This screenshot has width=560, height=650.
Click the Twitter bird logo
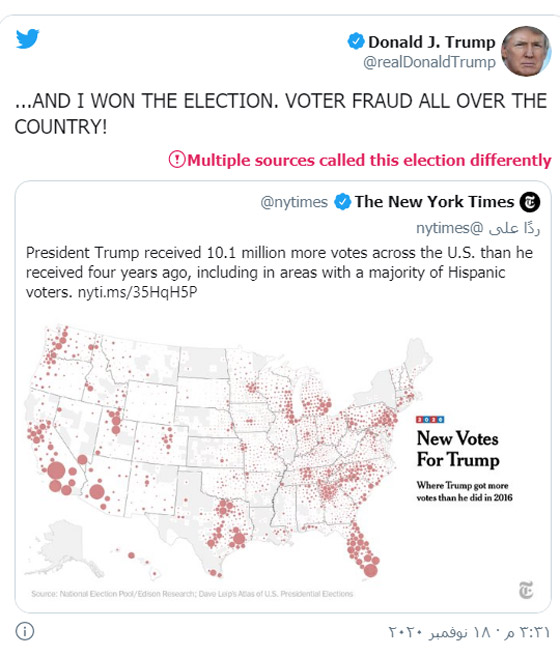pyautogui.click(x=28, y=39)
